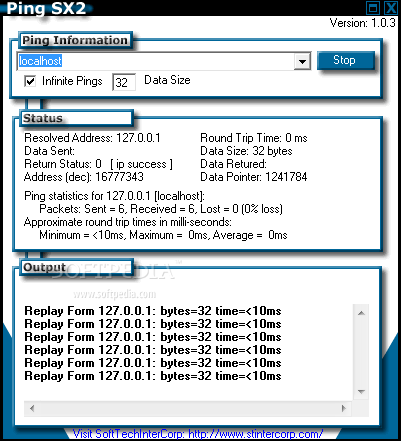This screenshot has width=401, height=441.
Task: Open the host address dropdown arrow
Action: tap(302, 61)
